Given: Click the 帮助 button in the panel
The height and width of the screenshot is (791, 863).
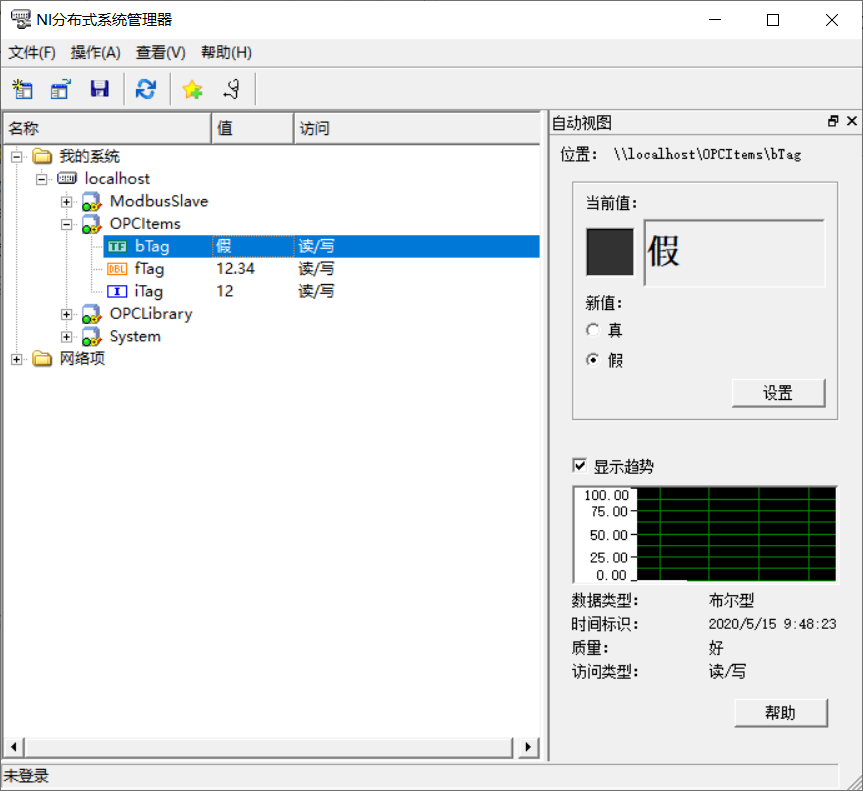Looking at the screenshot, I should tap(780, 713).
